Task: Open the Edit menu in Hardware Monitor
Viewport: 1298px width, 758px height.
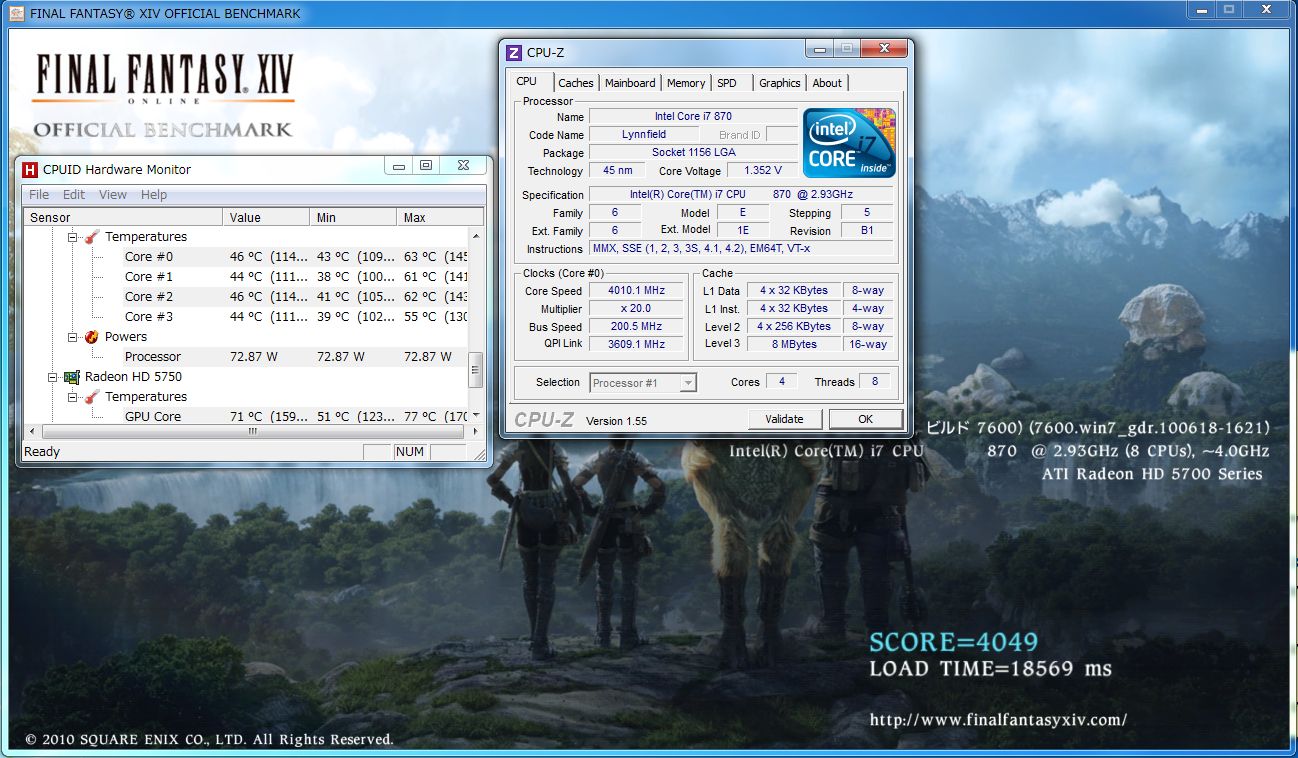Action: point(74,195)
